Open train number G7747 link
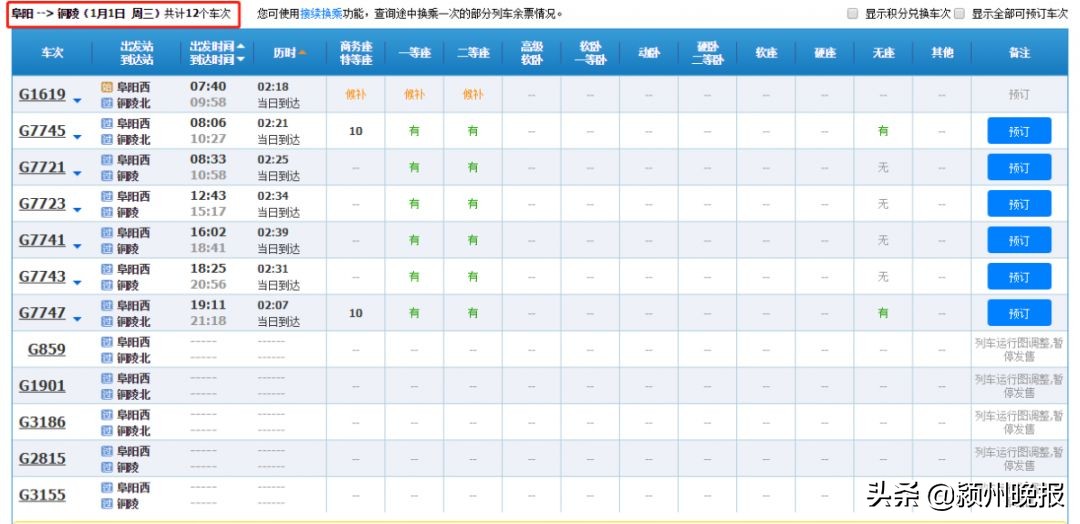The height and width of the screenshot is (524, 1080). coord(42,313)
